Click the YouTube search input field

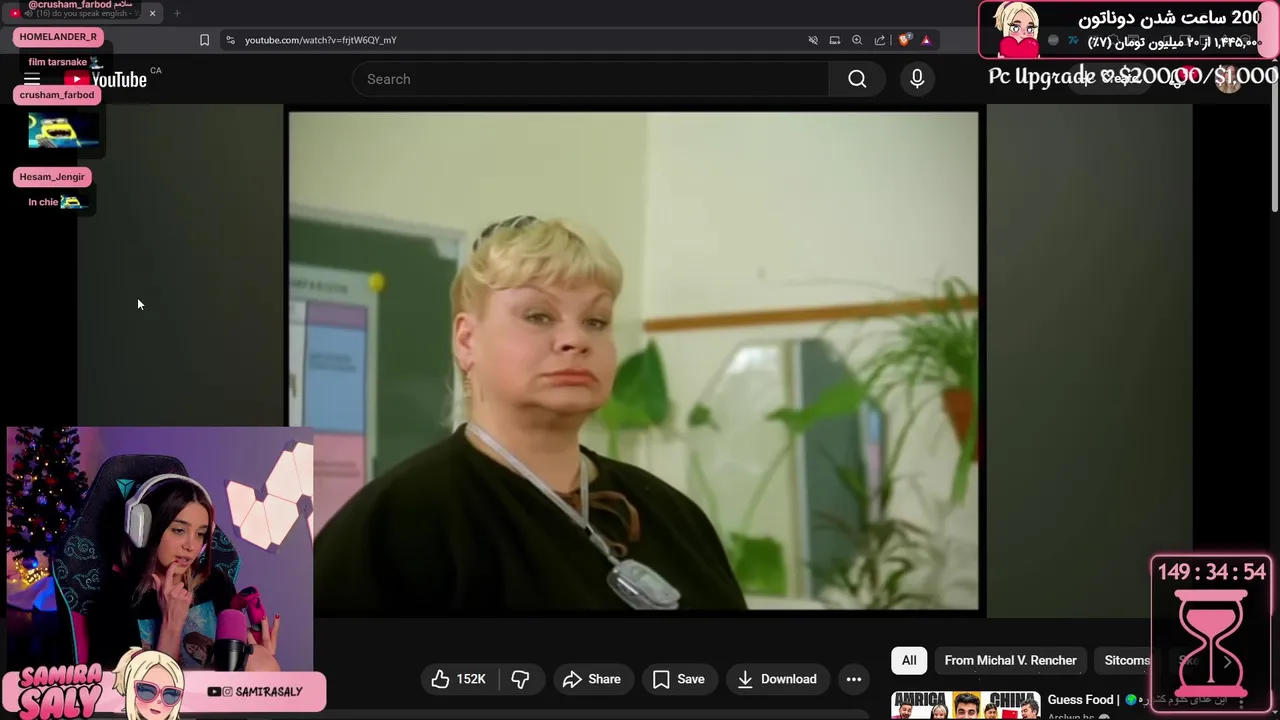(x=590, y=79)
